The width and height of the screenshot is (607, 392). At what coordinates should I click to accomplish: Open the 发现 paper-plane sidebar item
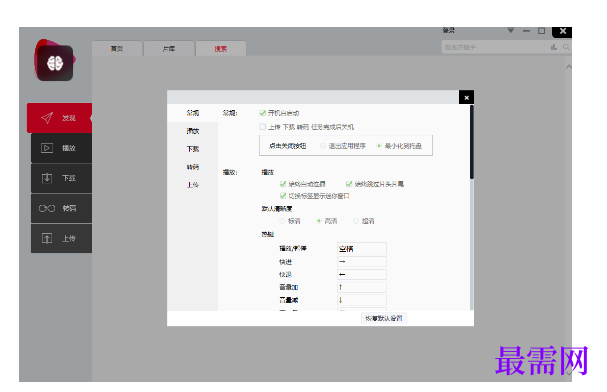click(59, 118)
